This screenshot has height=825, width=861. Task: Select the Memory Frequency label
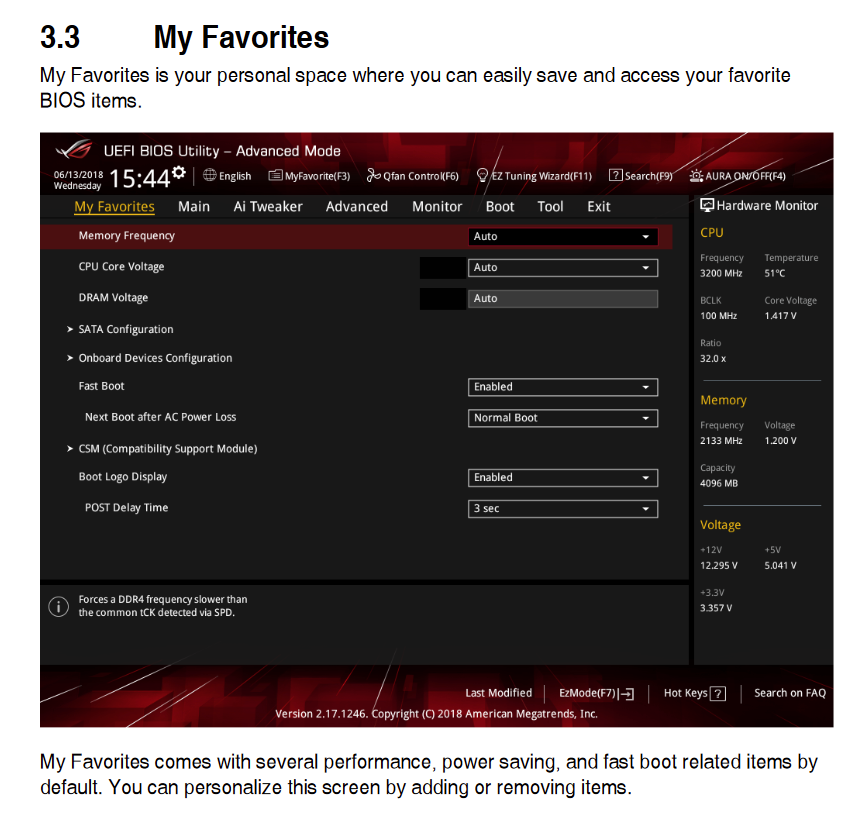click(126, 235)
